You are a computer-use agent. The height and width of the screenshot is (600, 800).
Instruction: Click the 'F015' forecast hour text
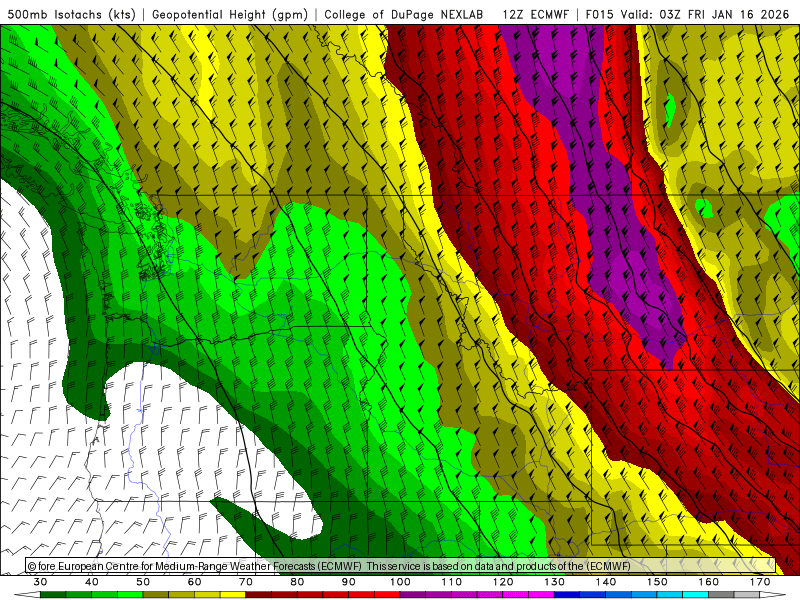599,14
